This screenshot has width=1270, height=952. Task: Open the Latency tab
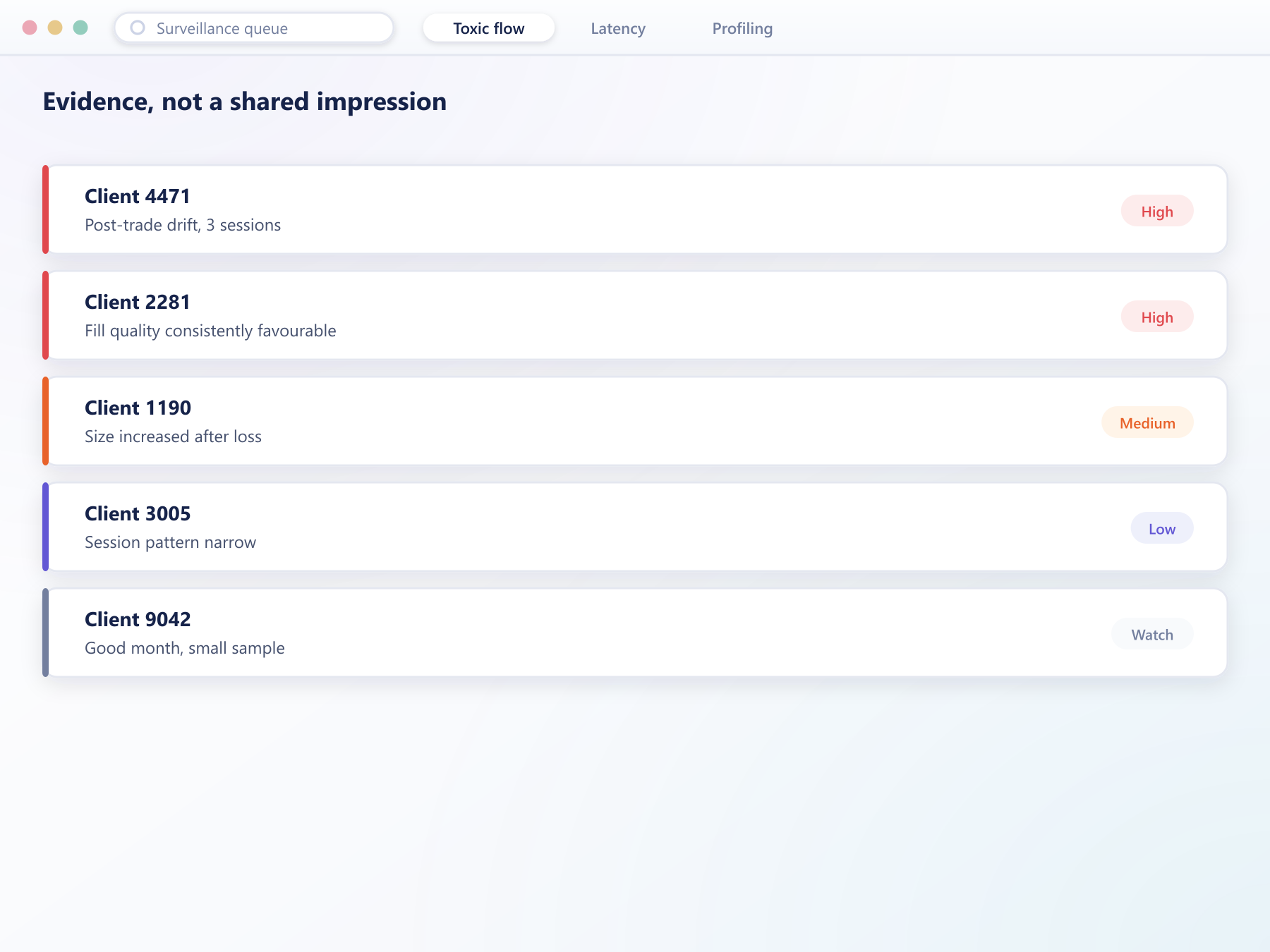point(618,28)
